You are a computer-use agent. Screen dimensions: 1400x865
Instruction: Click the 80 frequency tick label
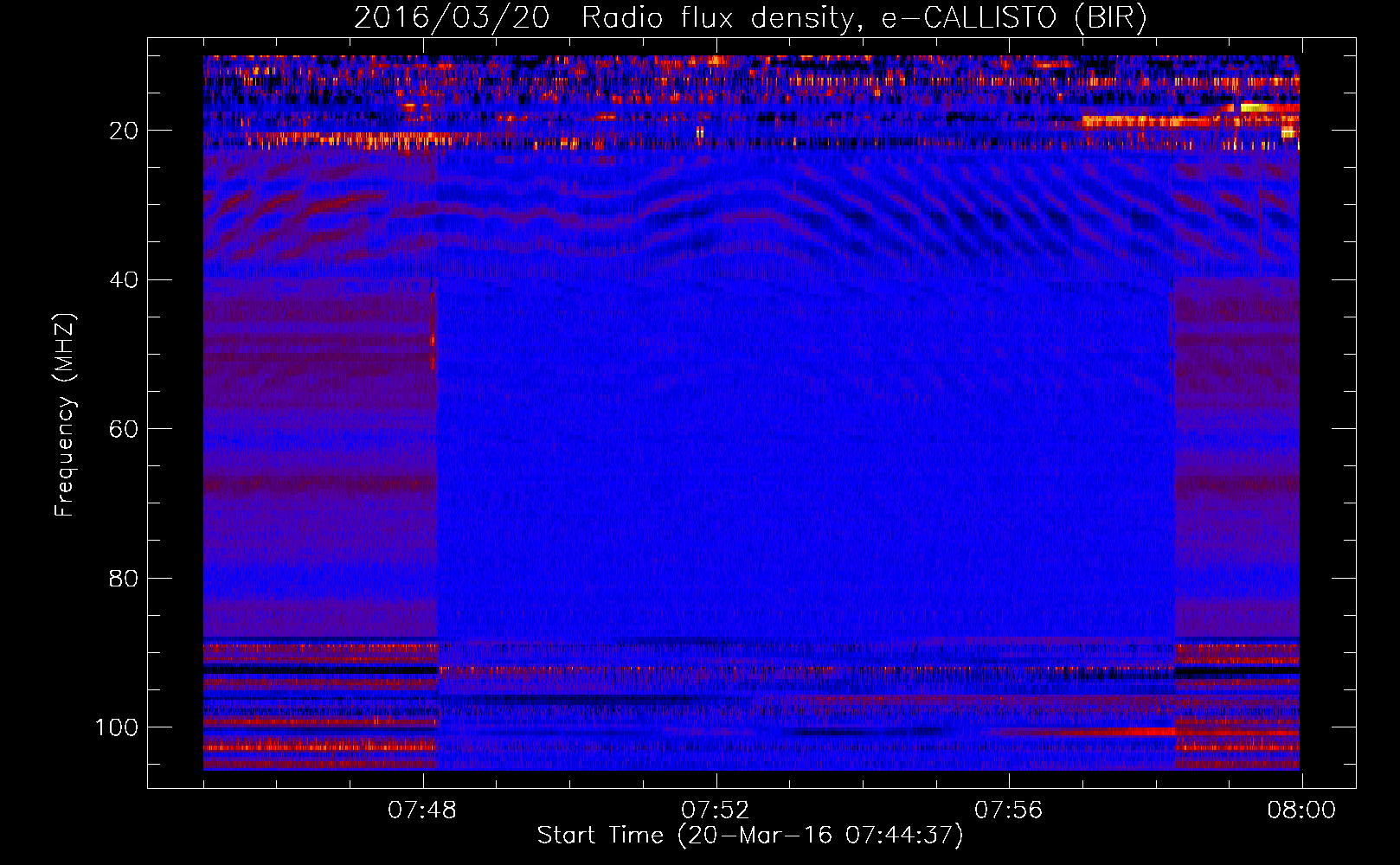click(123, 578)
